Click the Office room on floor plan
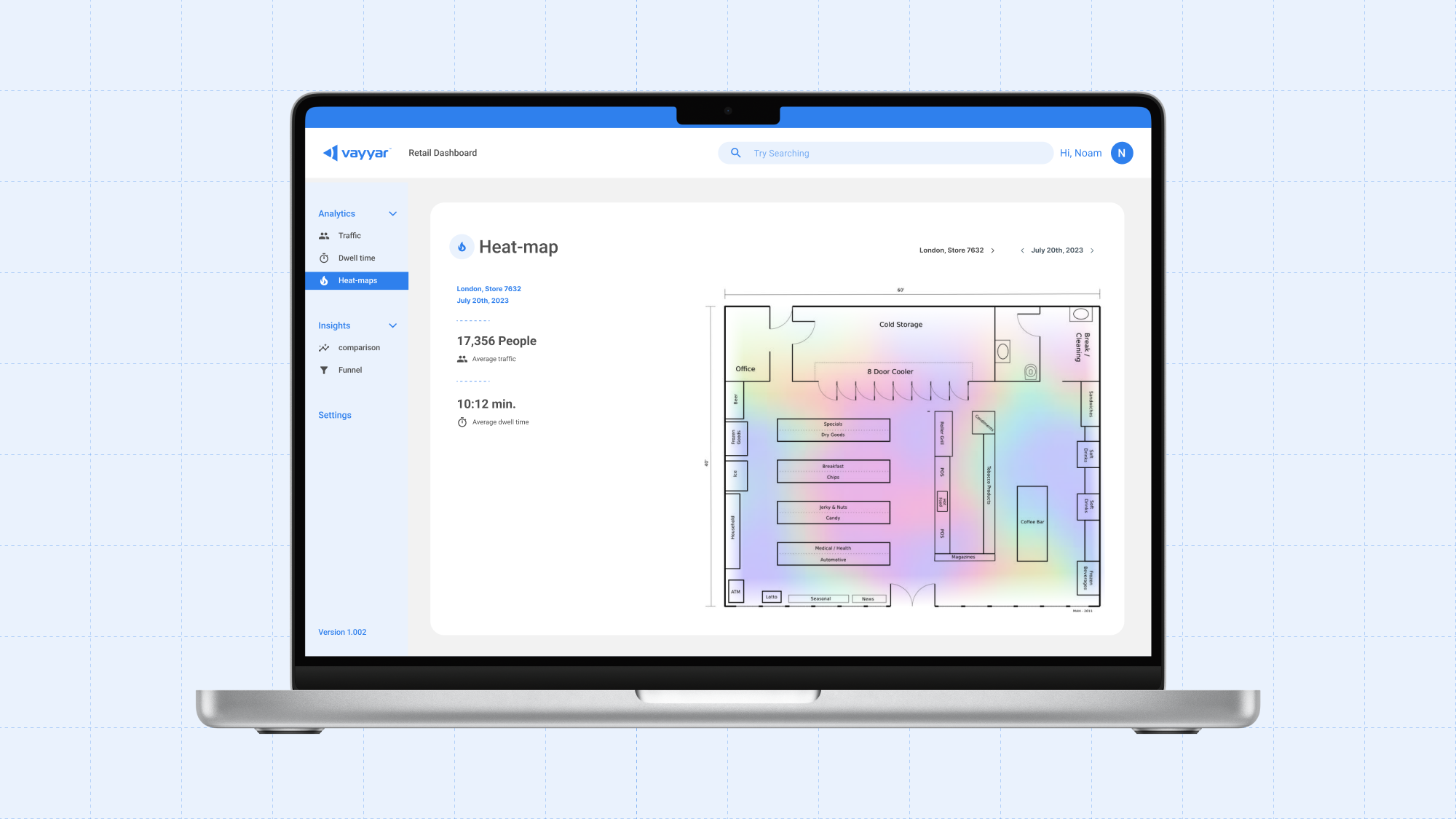The image size is (1456, 819). pos(745,369)
